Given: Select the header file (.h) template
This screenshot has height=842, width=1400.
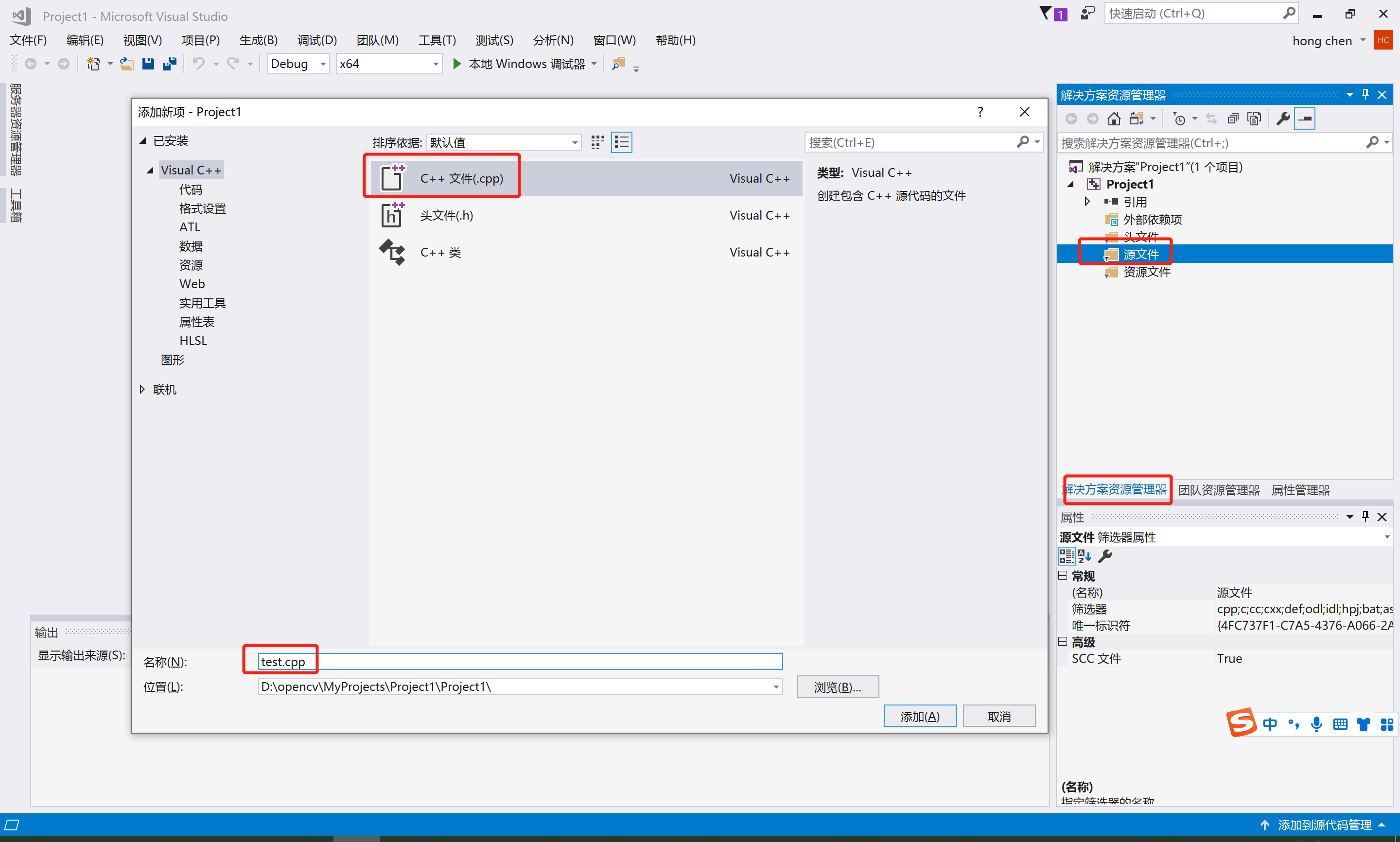Looking at the screenshot, I should pos(446,216).
